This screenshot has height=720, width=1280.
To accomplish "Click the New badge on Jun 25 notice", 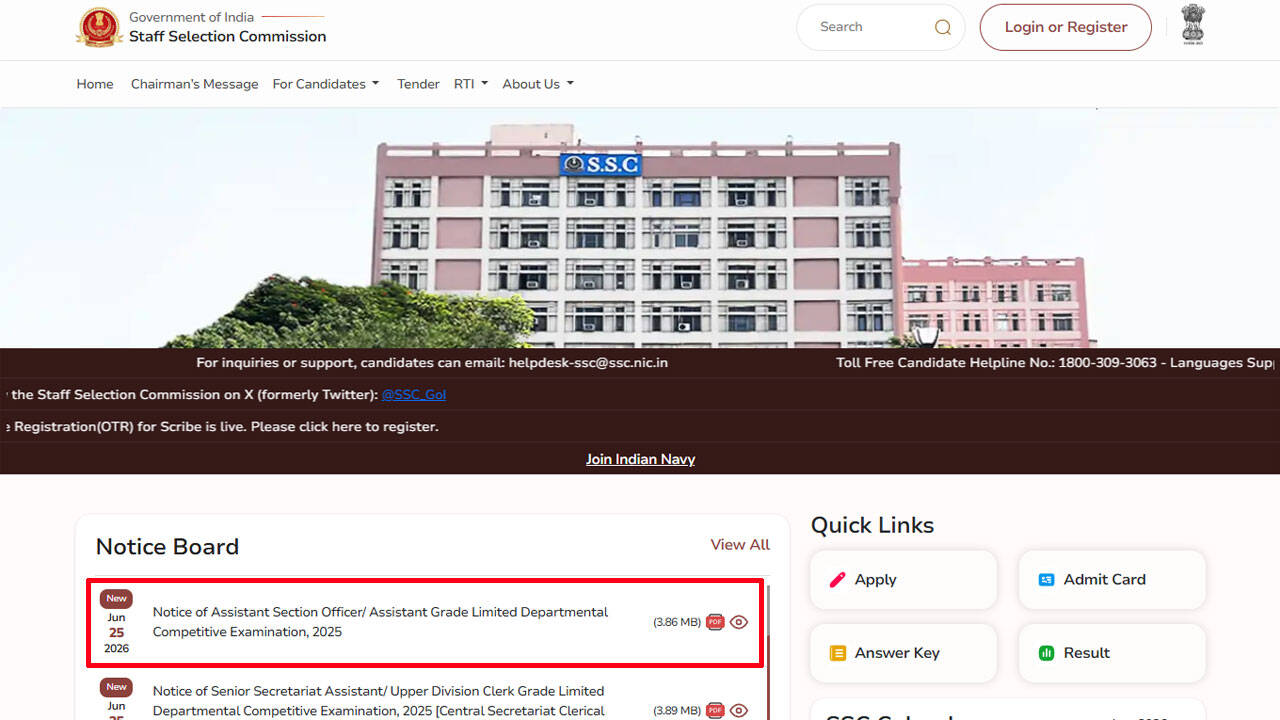I will coord(116,599).
